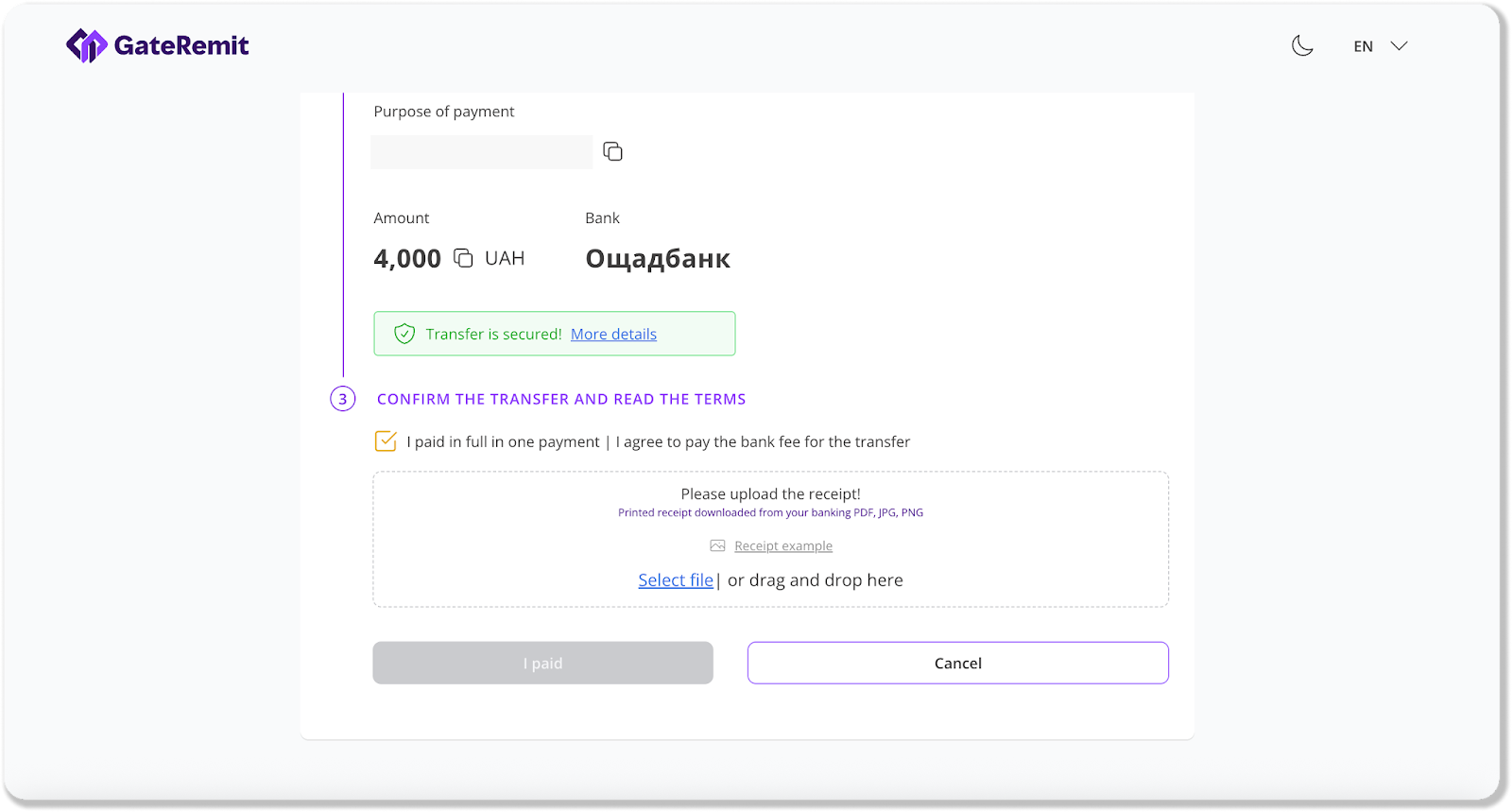The image size is (1512, 812).
Task: Click the GateRemit brand name text
Action: pyautogui.click(x=181, y=45)
